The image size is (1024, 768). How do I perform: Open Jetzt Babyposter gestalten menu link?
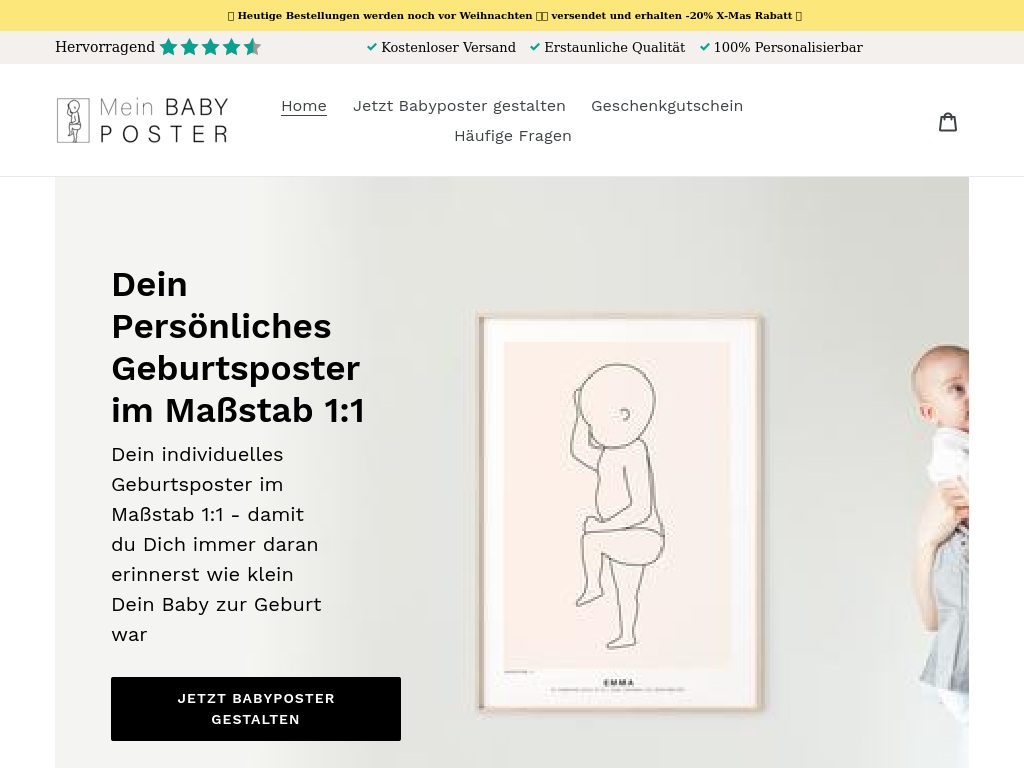pos(459,106)
